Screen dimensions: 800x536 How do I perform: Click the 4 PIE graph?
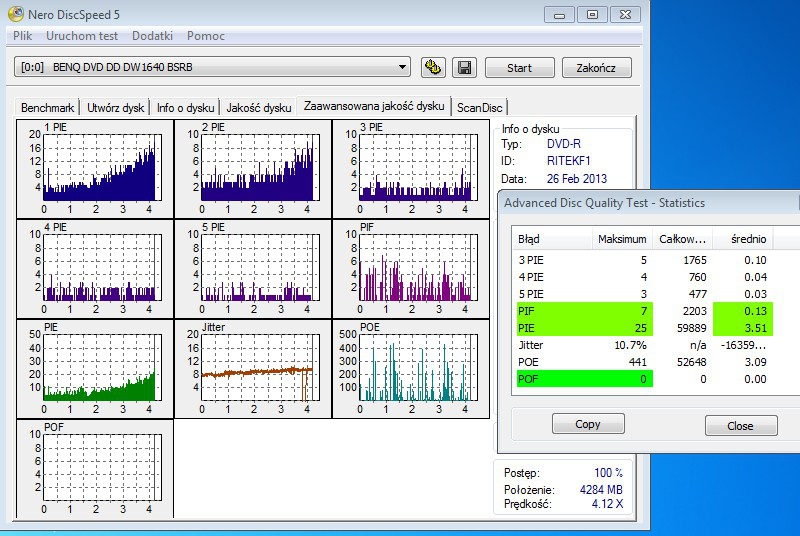coord(95,269)
